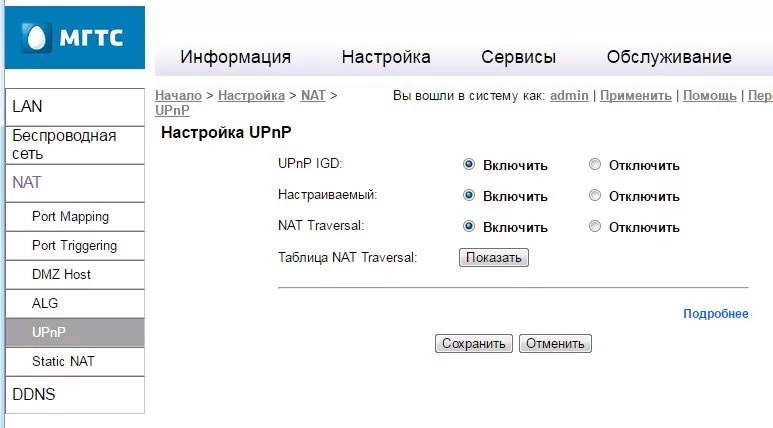Viewport: 773px width, 428px height.
Task: Expand the LAN sidebar section
Action: pos(75,107)
